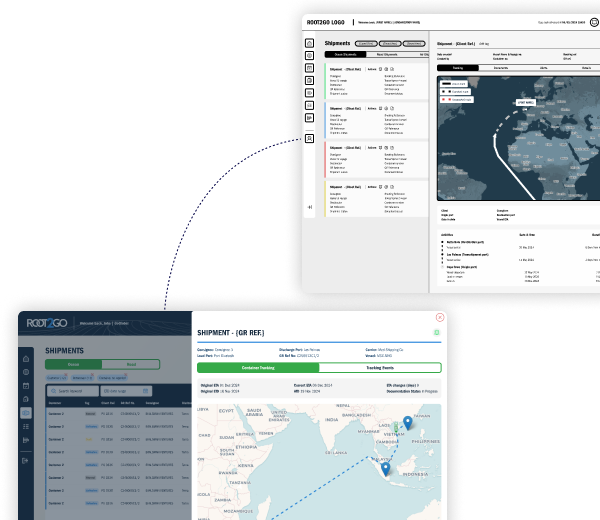Screen dimensions: 600x520
Task: Switch to Documents tab in wireframe detail
Action: pyautogui.click(x=501, y=68)
